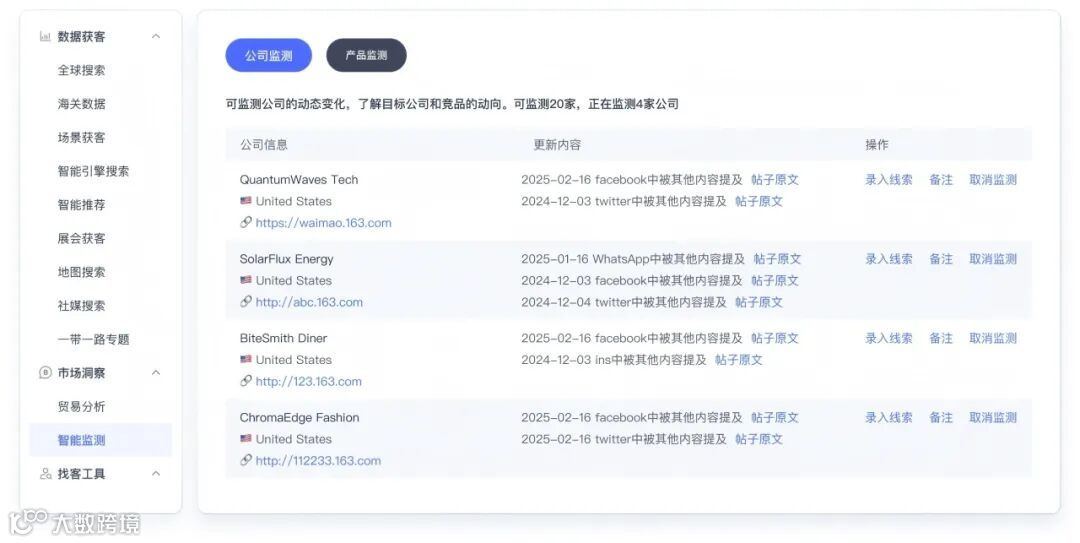Click link icon beside http://112233.163.com
The image size is (1080, 543).
[x=246, y=460]
